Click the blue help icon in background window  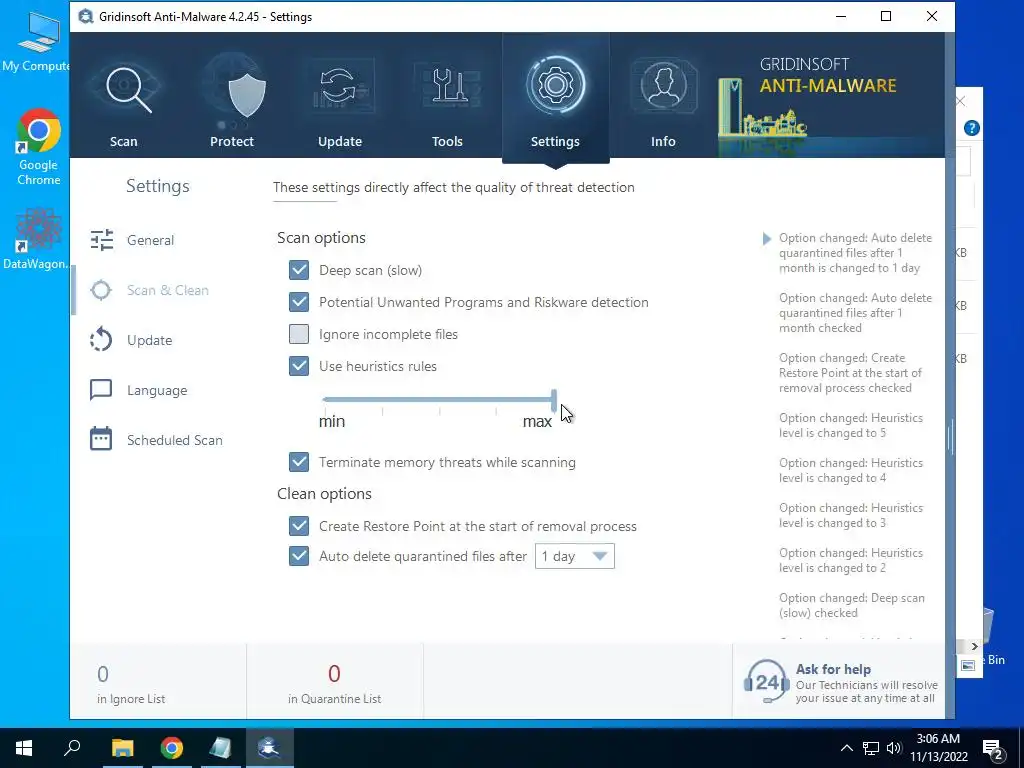point(972,128)
